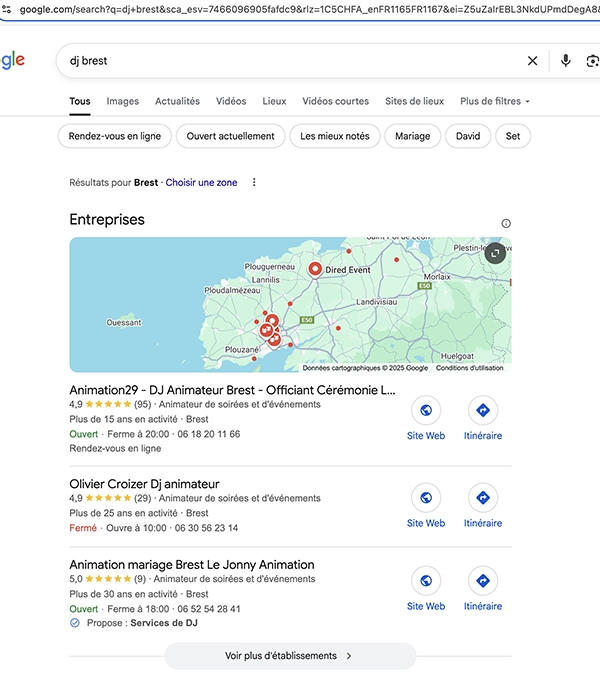The height and width of the screenshot is (700, 600).
Task: Open three-dot menu beside Choisir une zone
Action: pos(254,182)
